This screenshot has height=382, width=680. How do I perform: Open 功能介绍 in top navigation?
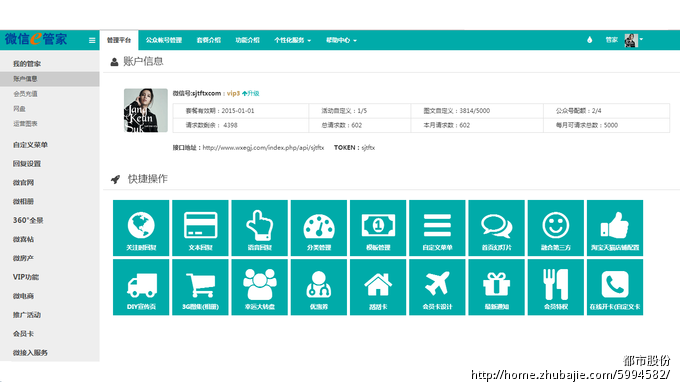247,40
